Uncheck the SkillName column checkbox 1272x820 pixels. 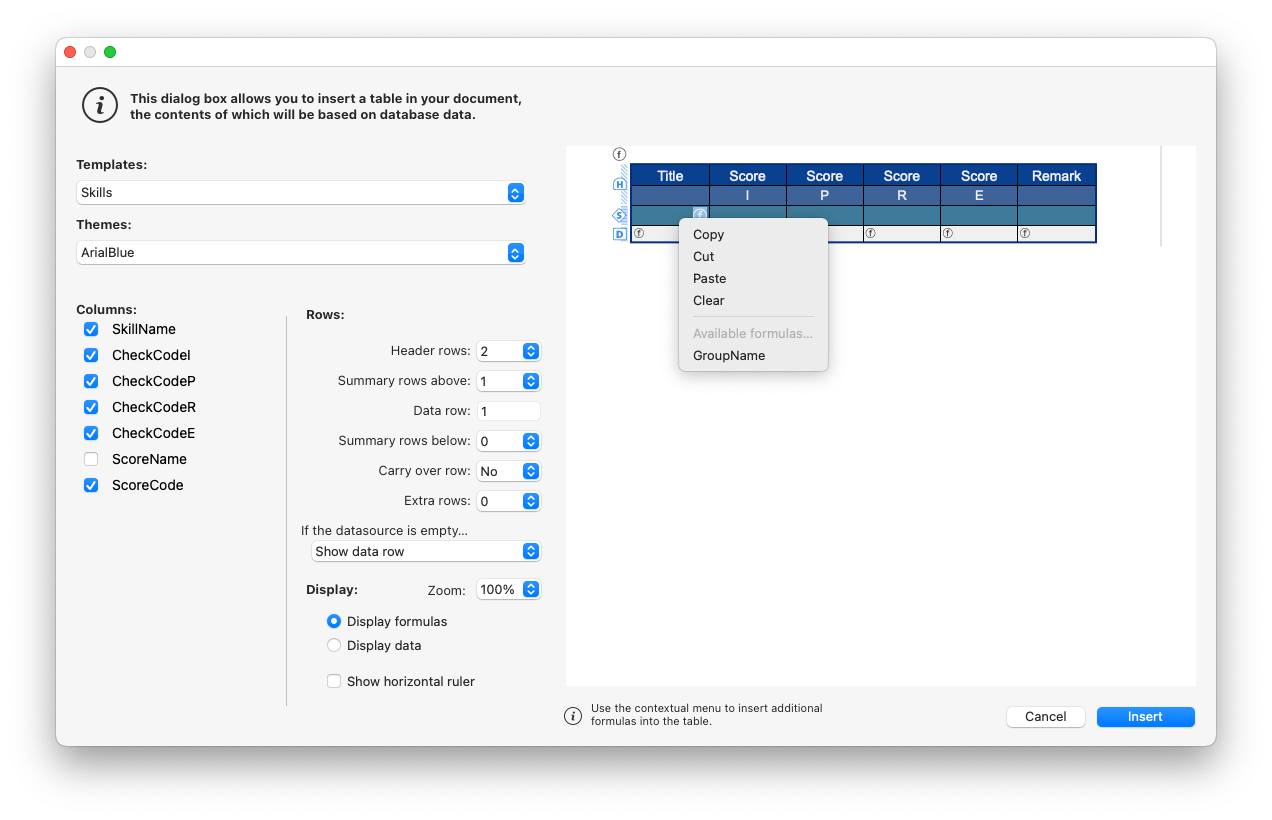(91, 329)
